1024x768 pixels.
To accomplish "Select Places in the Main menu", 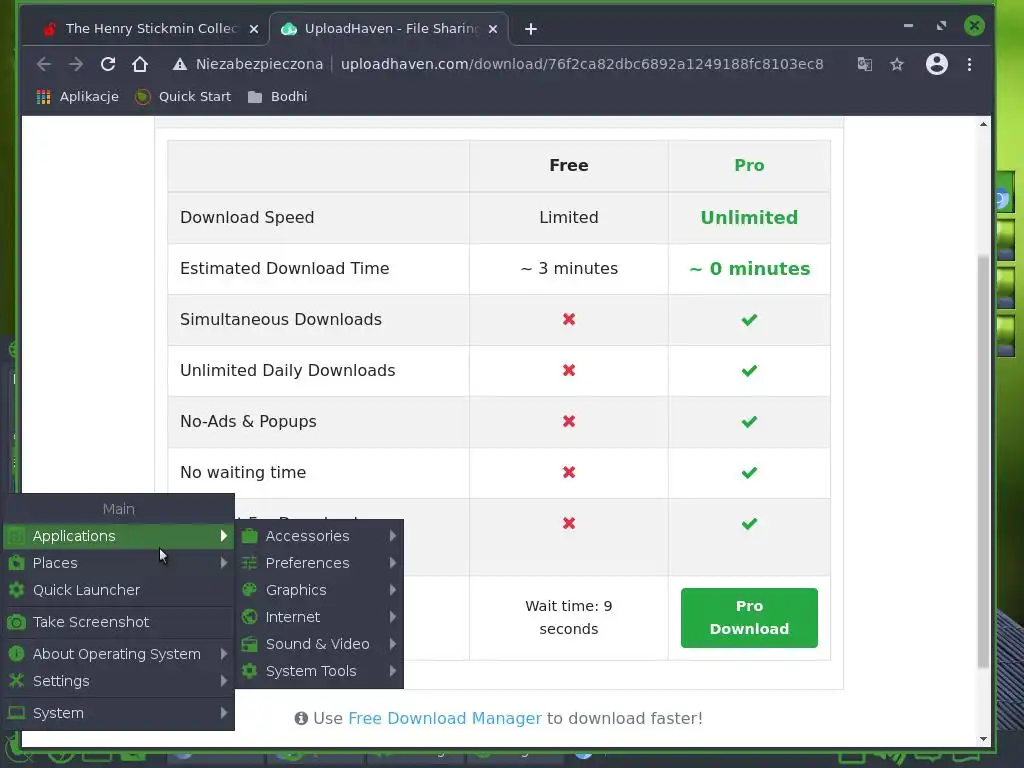I will [x=118, y=563].
